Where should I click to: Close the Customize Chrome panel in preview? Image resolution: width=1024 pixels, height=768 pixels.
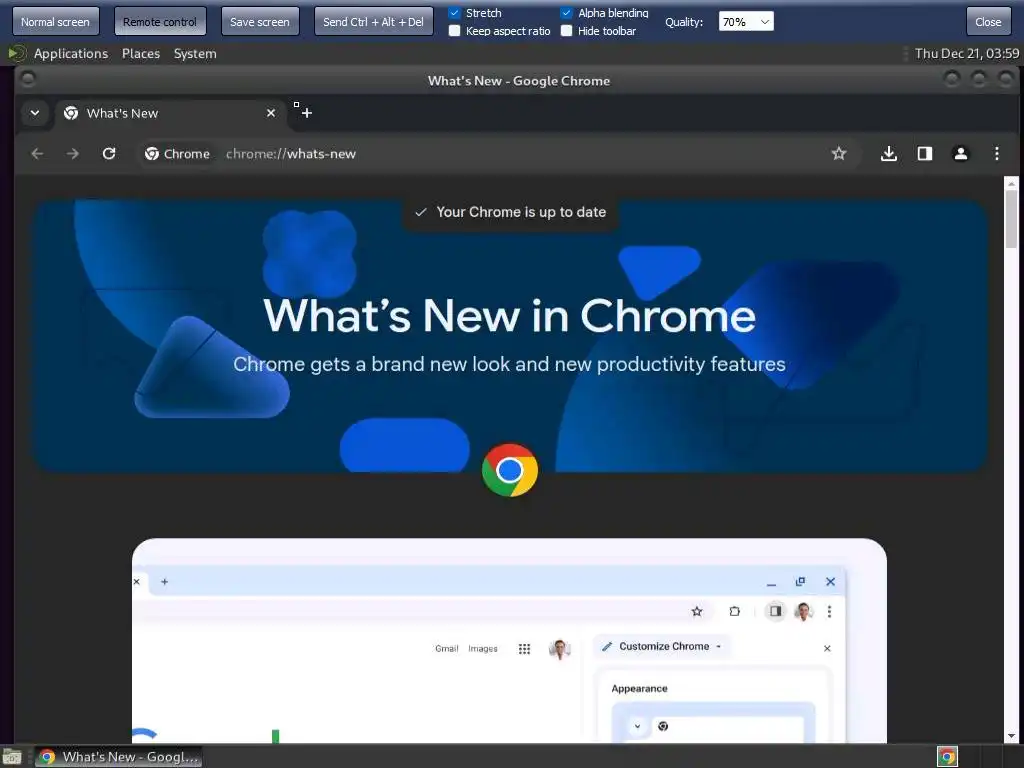tap(827, 648)
